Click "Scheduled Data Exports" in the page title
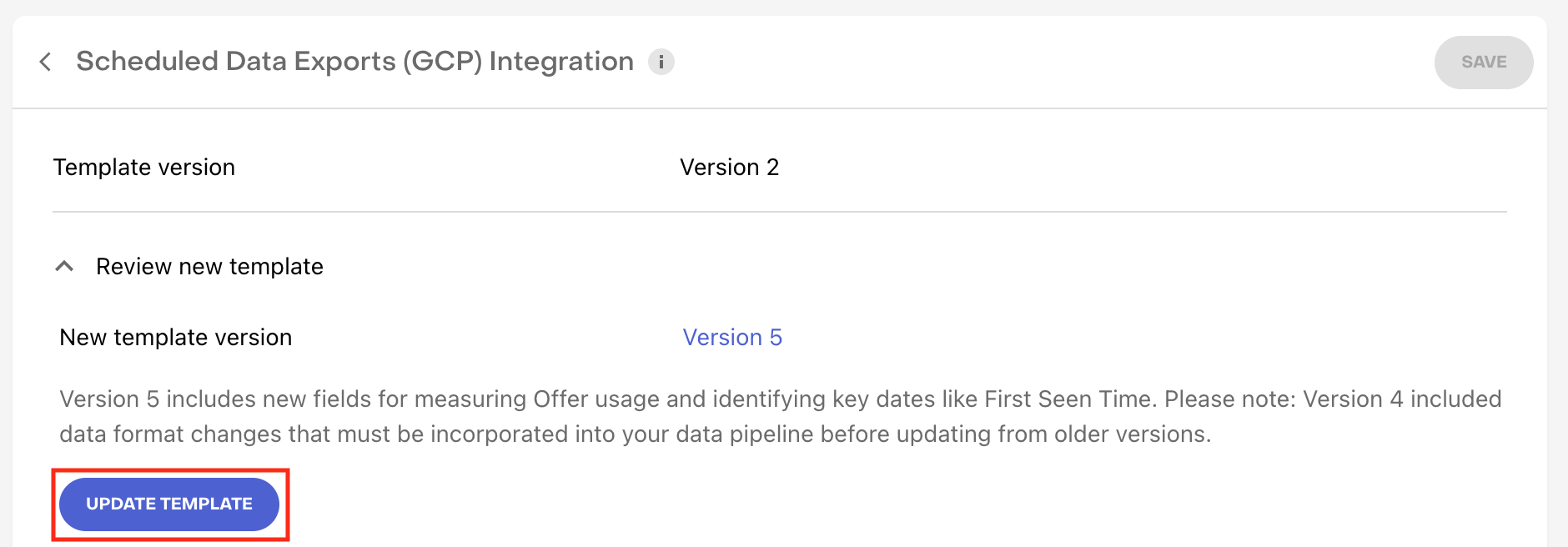Screen dimensions: 1568x547 [236, 62]
